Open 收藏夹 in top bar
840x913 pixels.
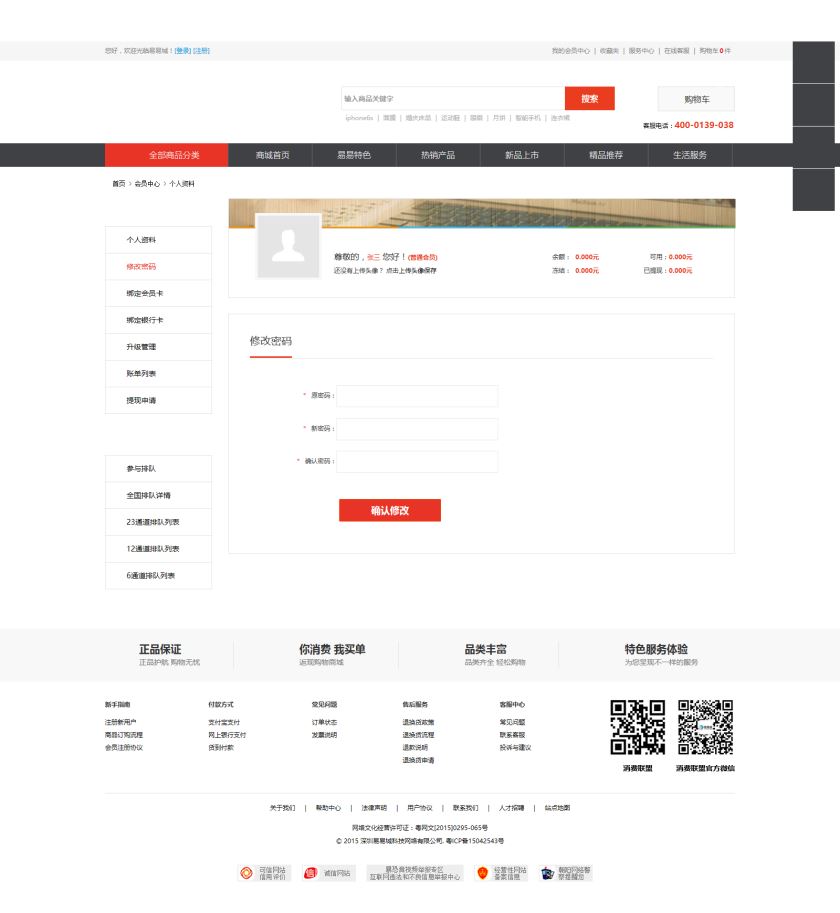pos(609,51)
